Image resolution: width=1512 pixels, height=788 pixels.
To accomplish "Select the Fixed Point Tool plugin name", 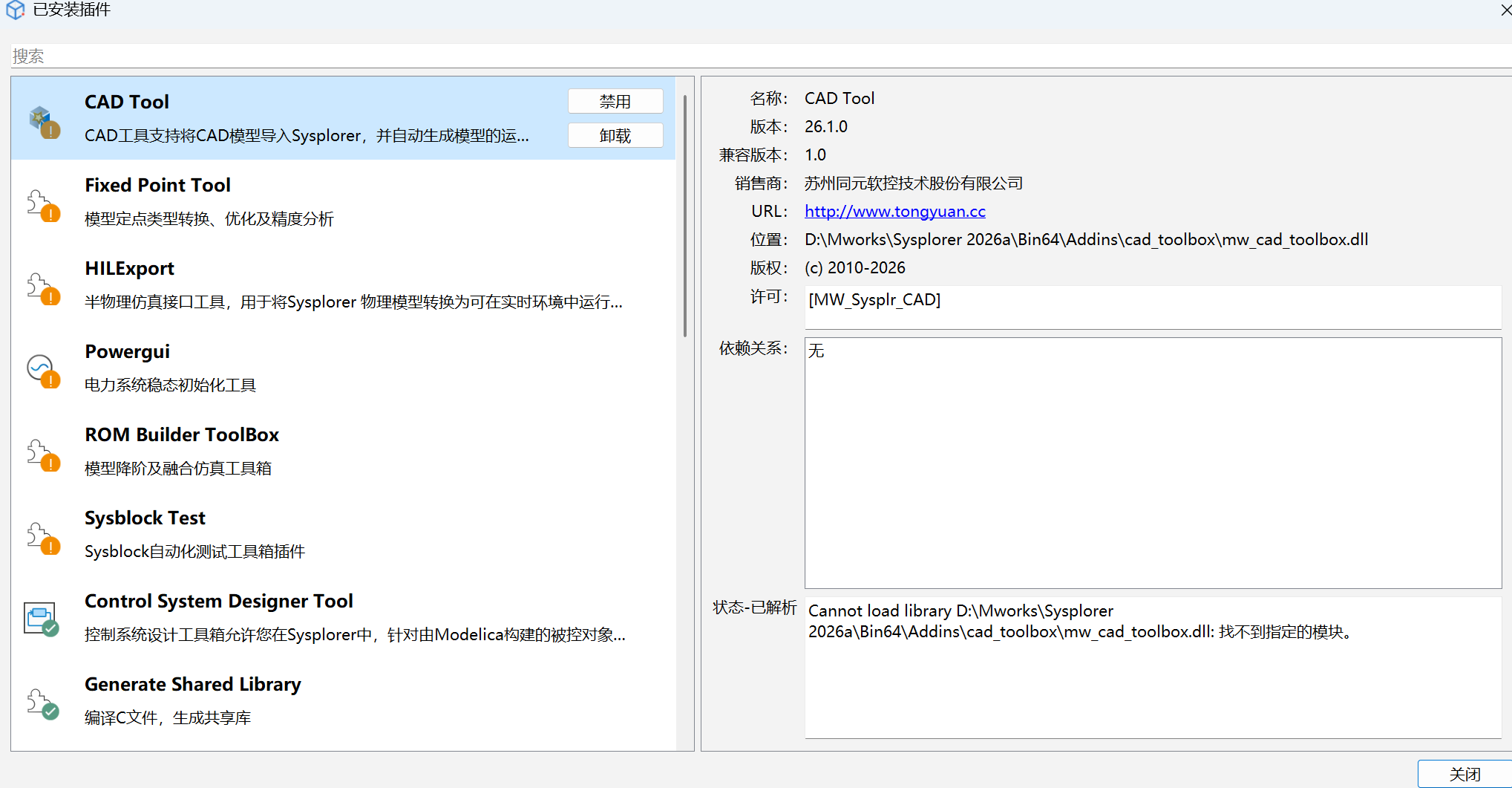I will click(157, 185).
